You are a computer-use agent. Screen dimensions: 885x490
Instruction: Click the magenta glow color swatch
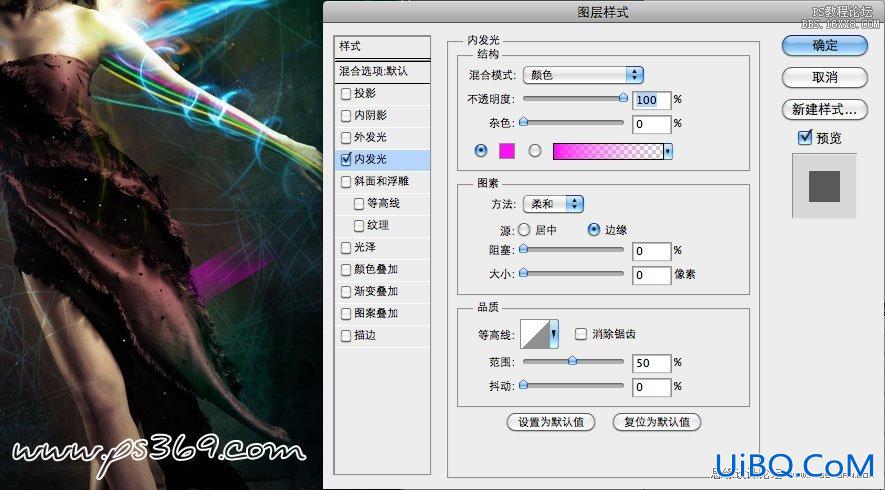pyautogui.click(x=507, y=151)
